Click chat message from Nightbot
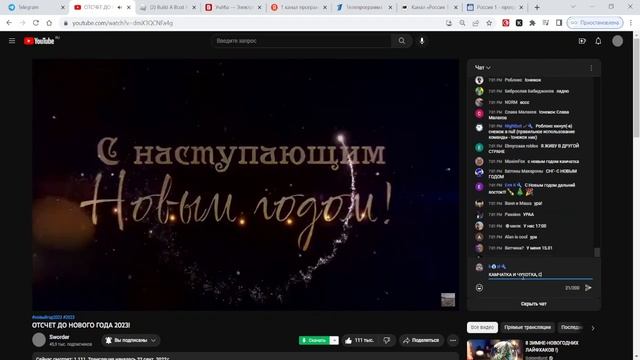The width and height of the screenshot is (640, 360). tap(533, 131)
